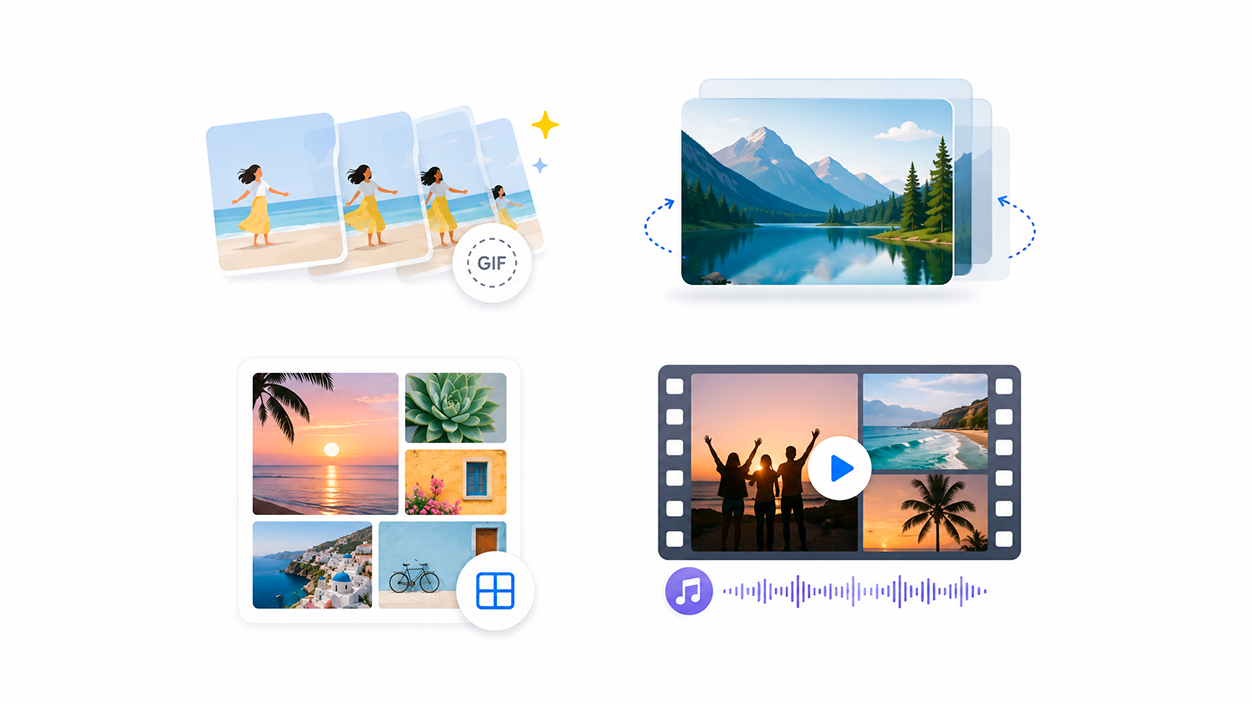Click the purple music note icon
This screenshot has height=704, width=1252.
tap(689, 591)
